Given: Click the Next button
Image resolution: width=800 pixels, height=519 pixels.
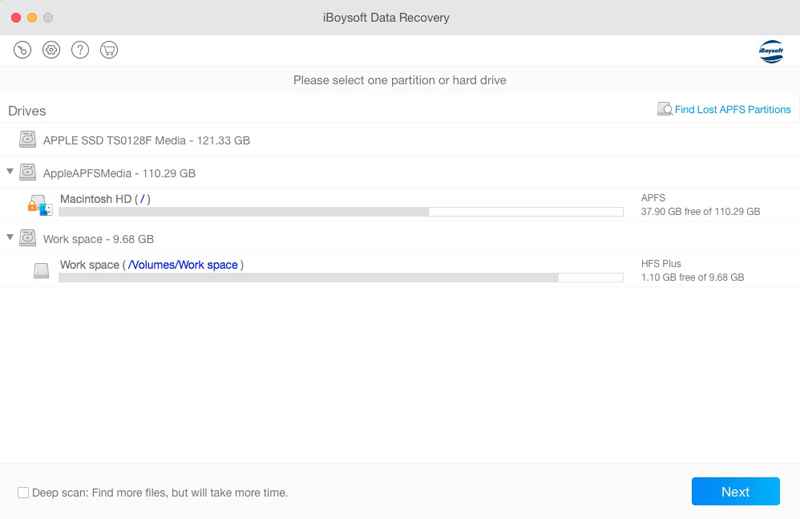Looking at the screenshot, I should (735, 491).
